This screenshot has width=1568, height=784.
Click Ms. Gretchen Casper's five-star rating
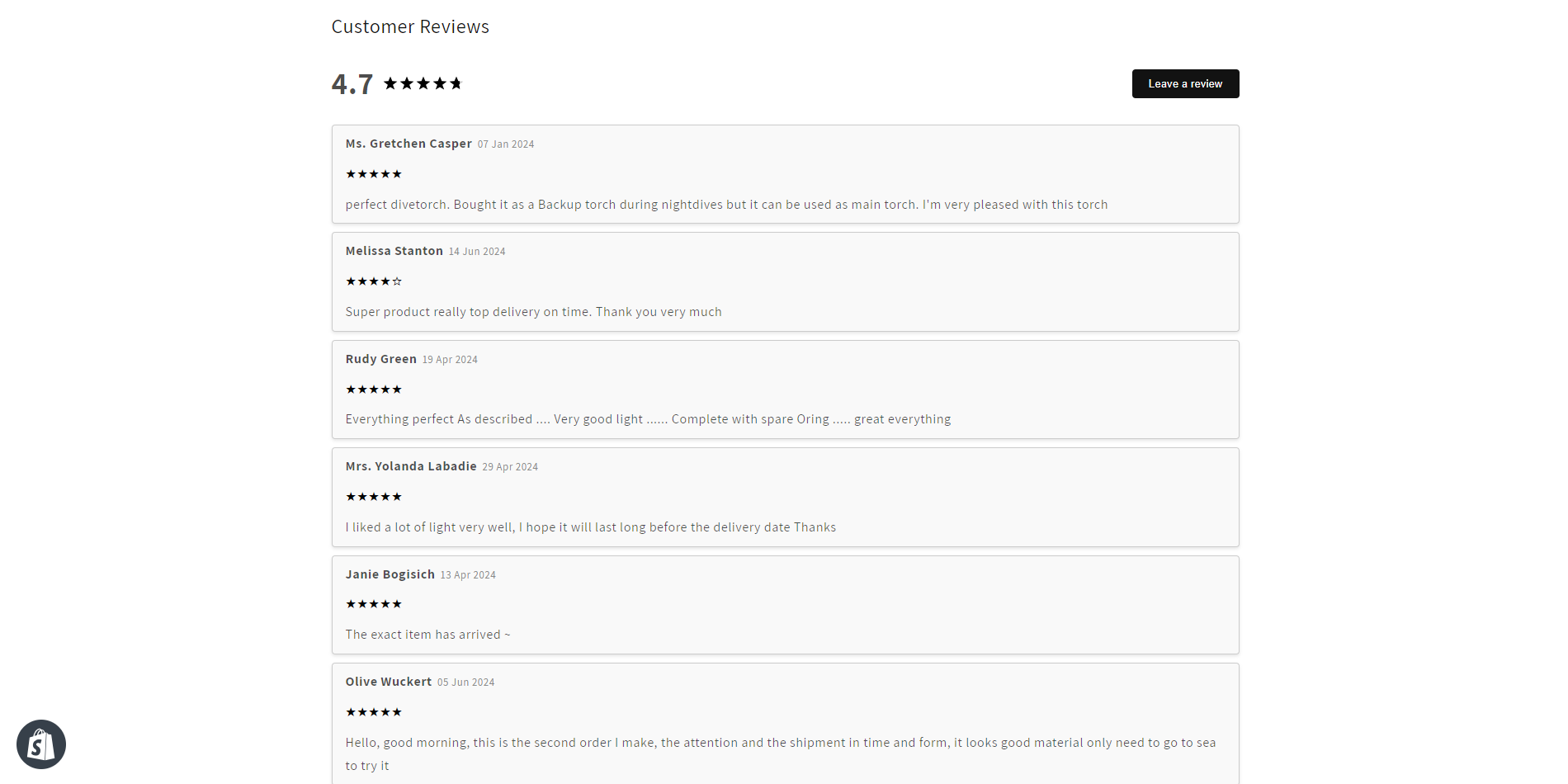click(x=374, y=174)
